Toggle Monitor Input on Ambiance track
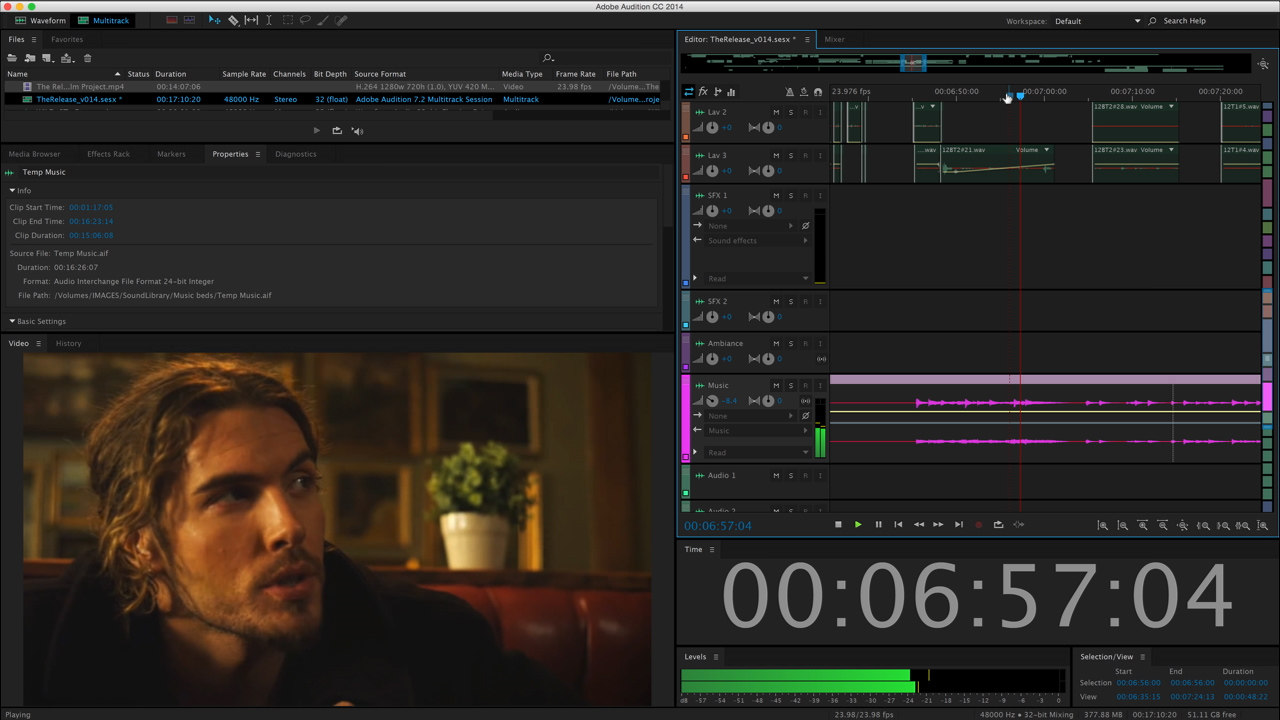 click(820, 343)
